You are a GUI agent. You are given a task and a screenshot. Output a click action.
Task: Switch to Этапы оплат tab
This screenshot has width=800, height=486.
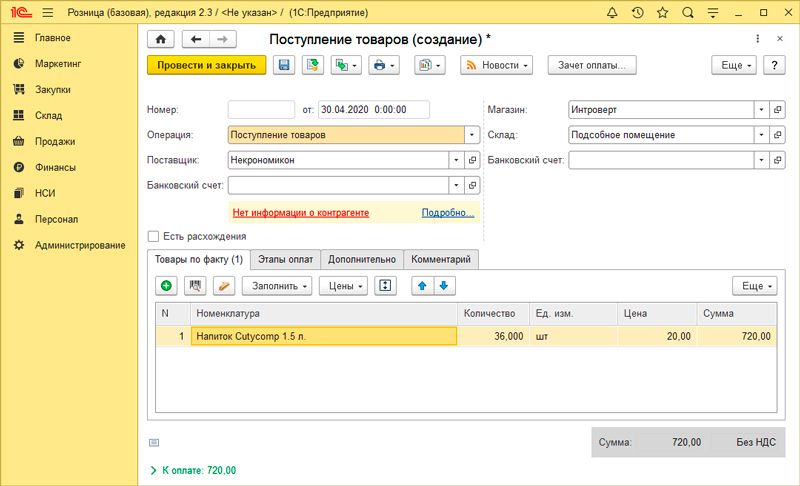point(285,260)
